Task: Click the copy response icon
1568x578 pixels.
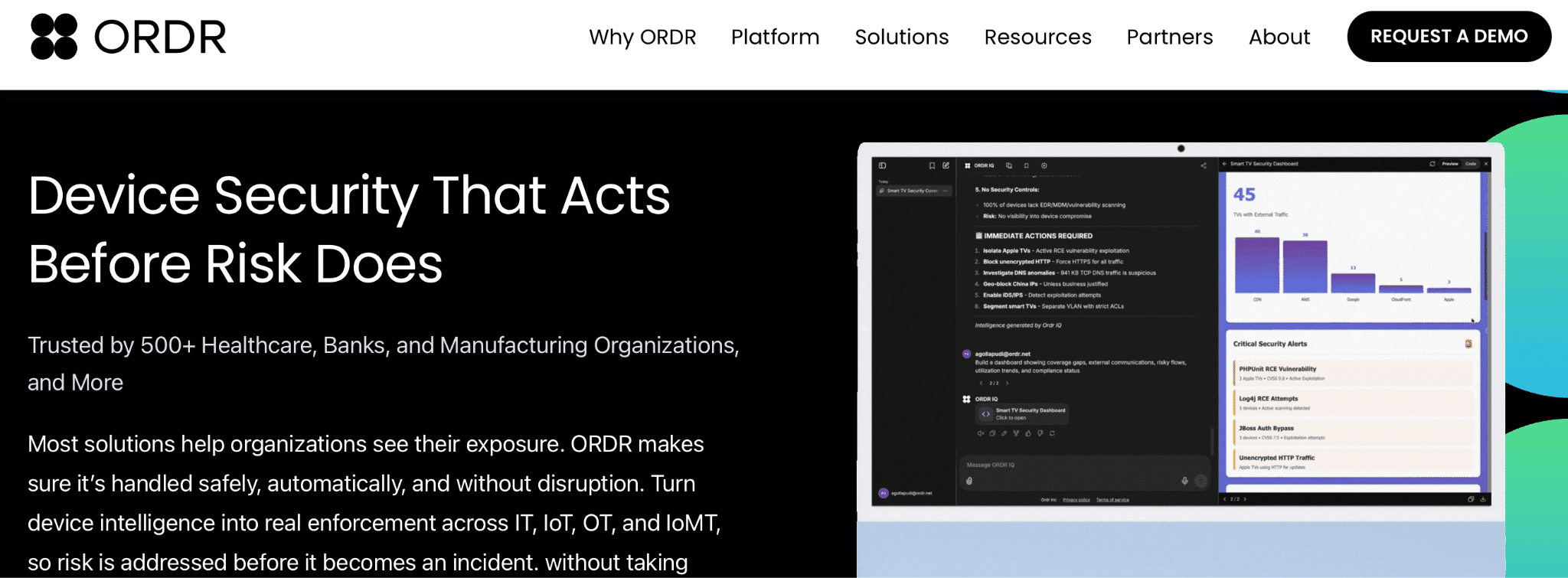Action: pos(992,433)
